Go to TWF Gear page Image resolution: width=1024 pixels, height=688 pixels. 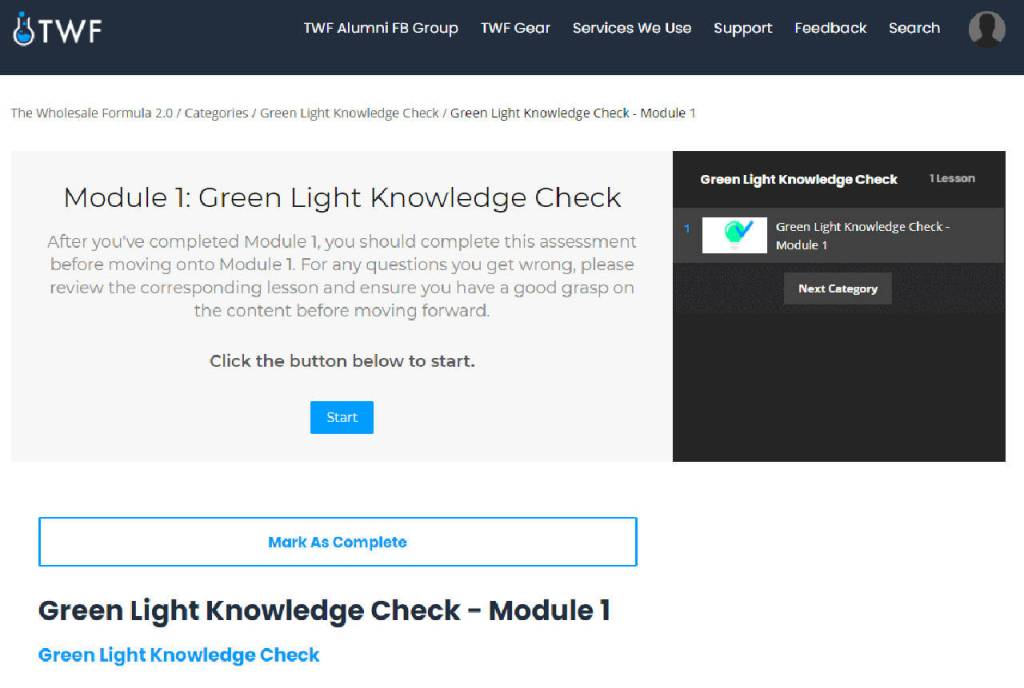[x=515, y=28]
